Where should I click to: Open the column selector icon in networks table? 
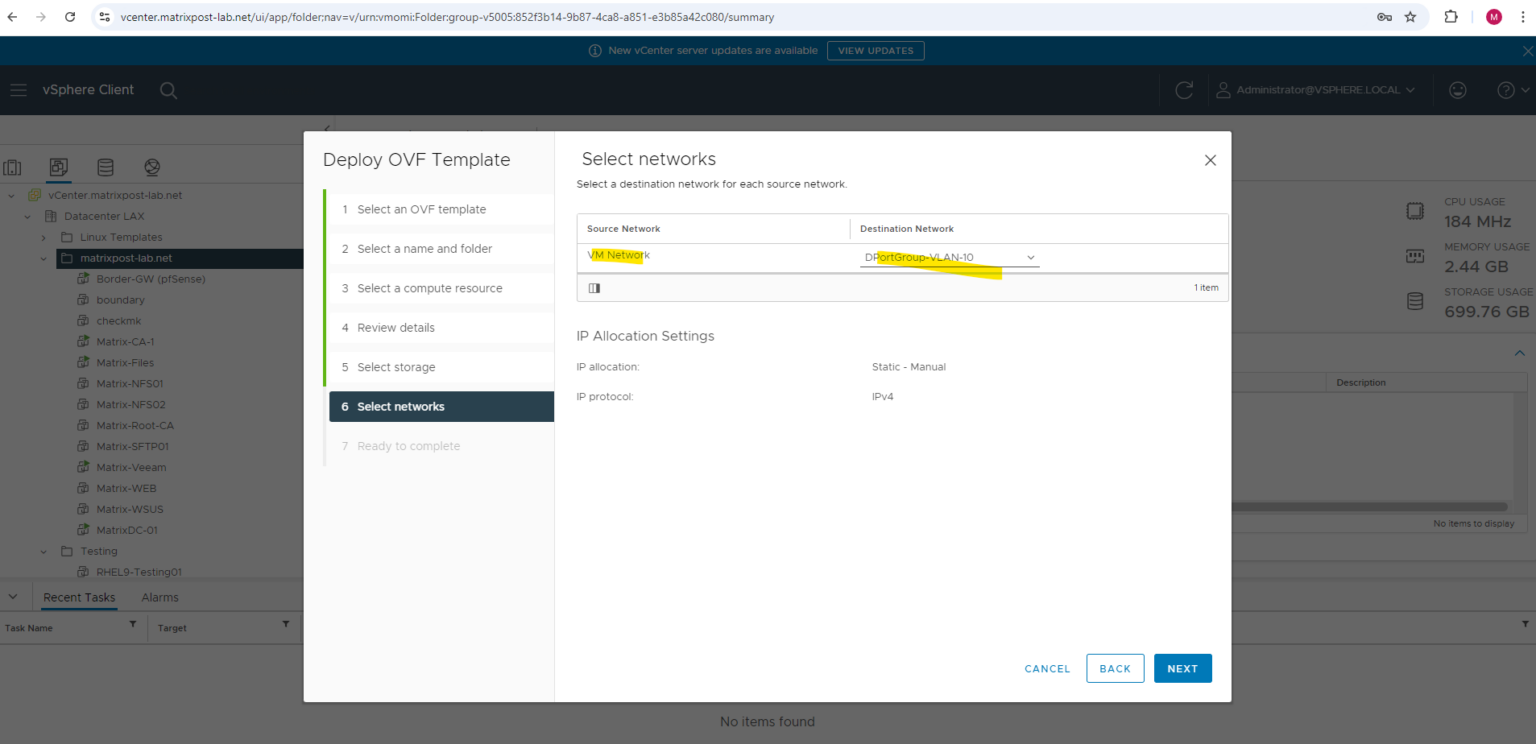(x=594, y=287)
